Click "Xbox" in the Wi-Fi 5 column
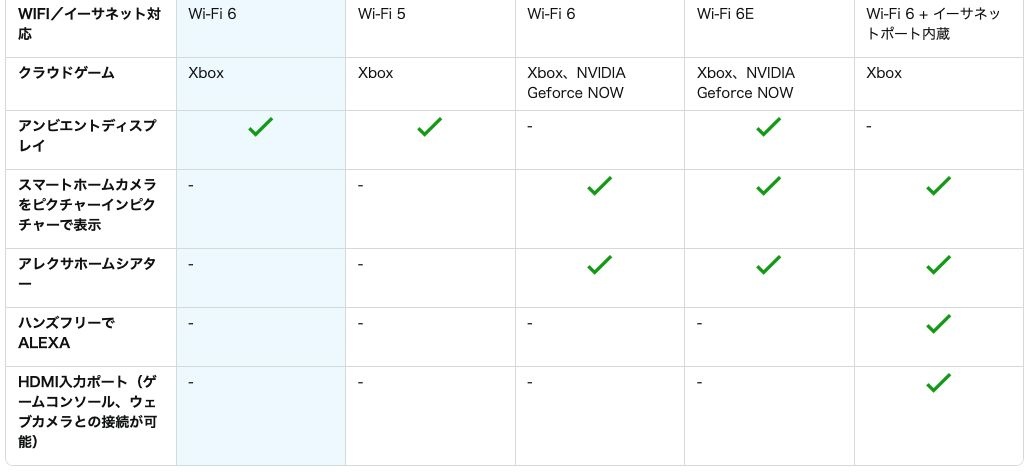The image size is (1029, 472). 376,73
